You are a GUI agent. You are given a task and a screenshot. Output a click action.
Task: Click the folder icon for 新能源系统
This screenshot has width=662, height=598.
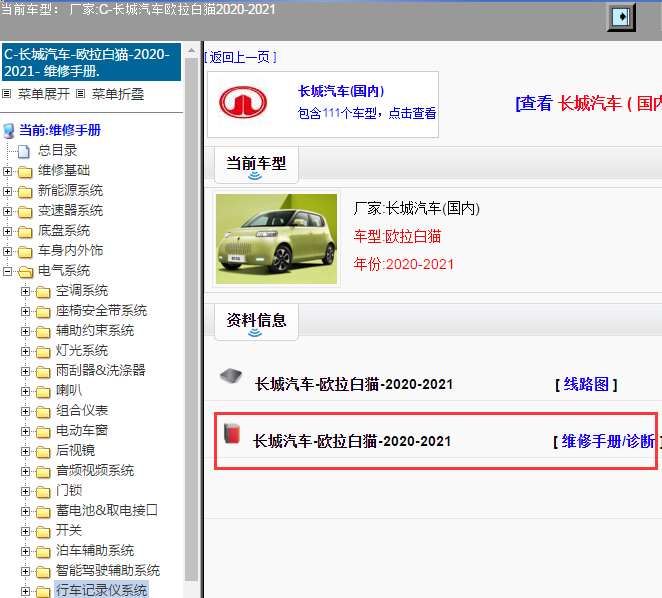tap(25, 191)
